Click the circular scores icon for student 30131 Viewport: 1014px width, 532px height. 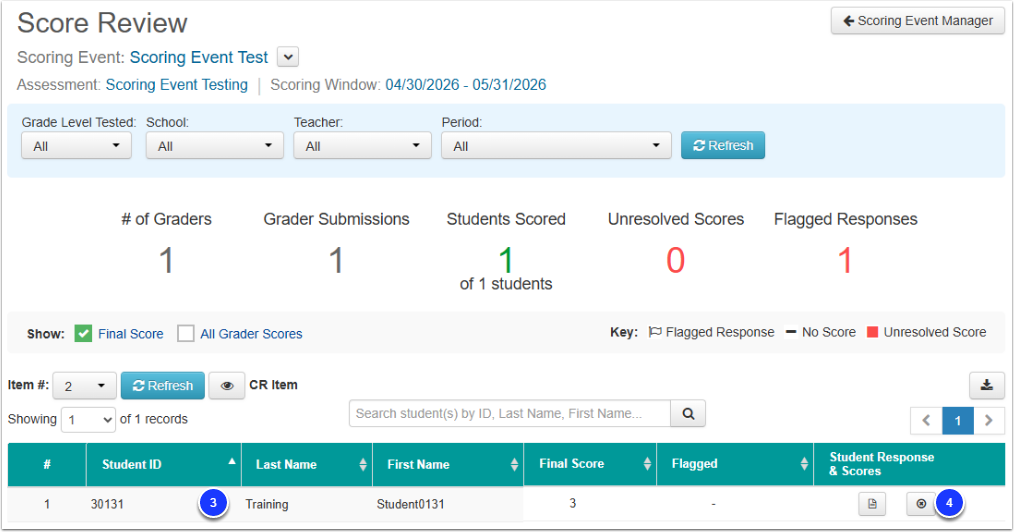coord(921,504)
